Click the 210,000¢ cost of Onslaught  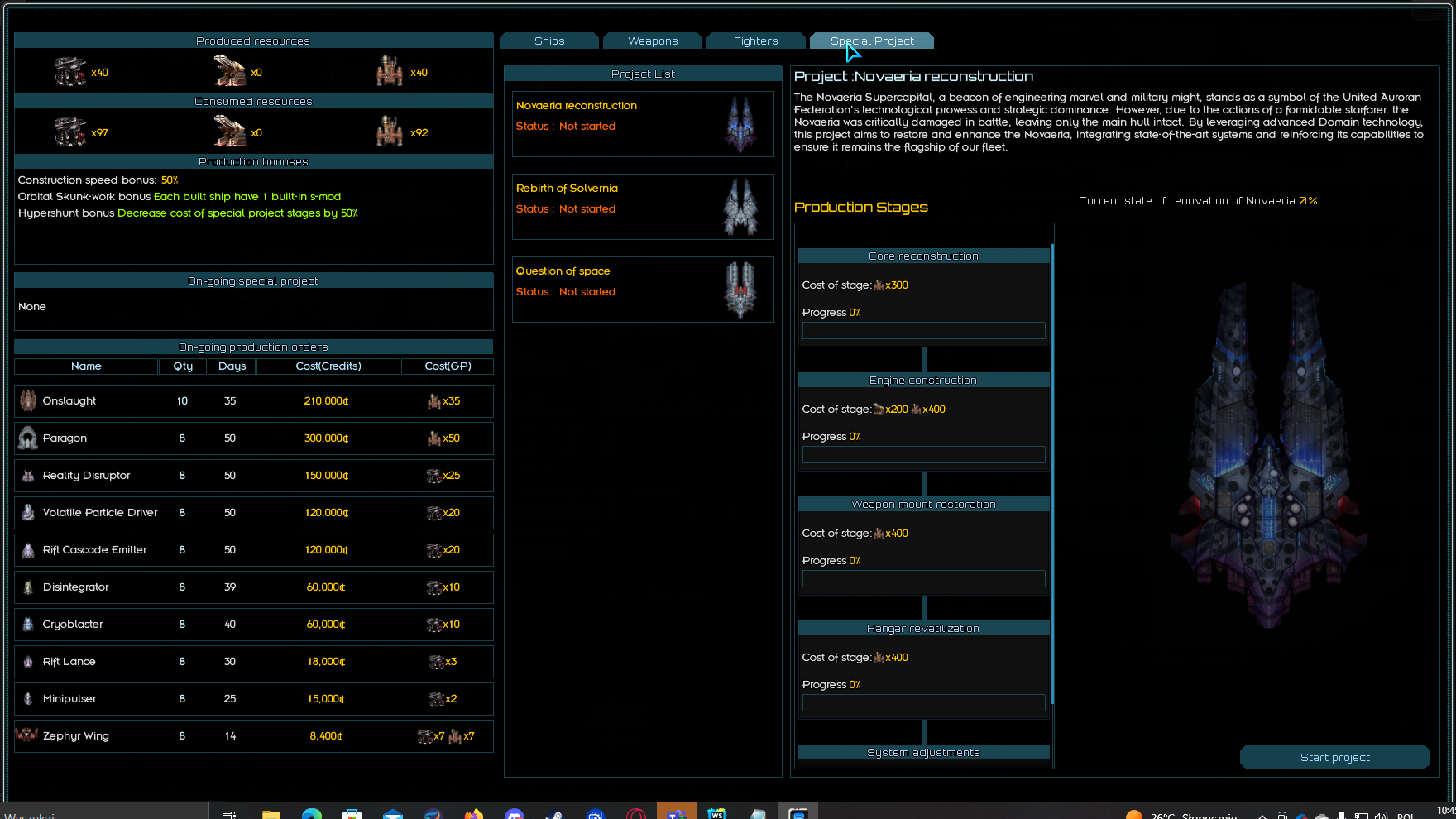click(x=326, y=401)
